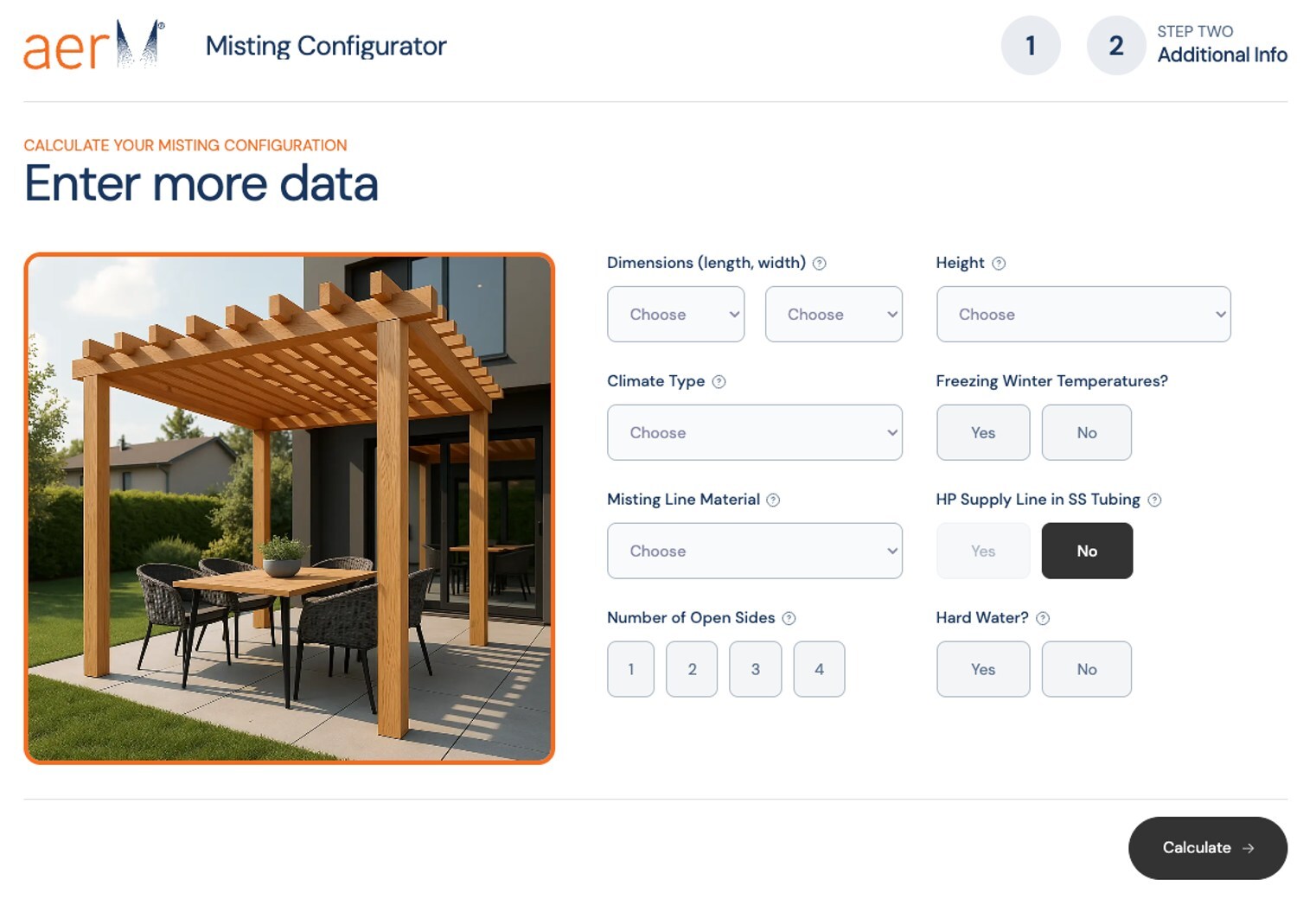
Task: Expand the Misting Line Material dropdown
Action: pos(754,551)
